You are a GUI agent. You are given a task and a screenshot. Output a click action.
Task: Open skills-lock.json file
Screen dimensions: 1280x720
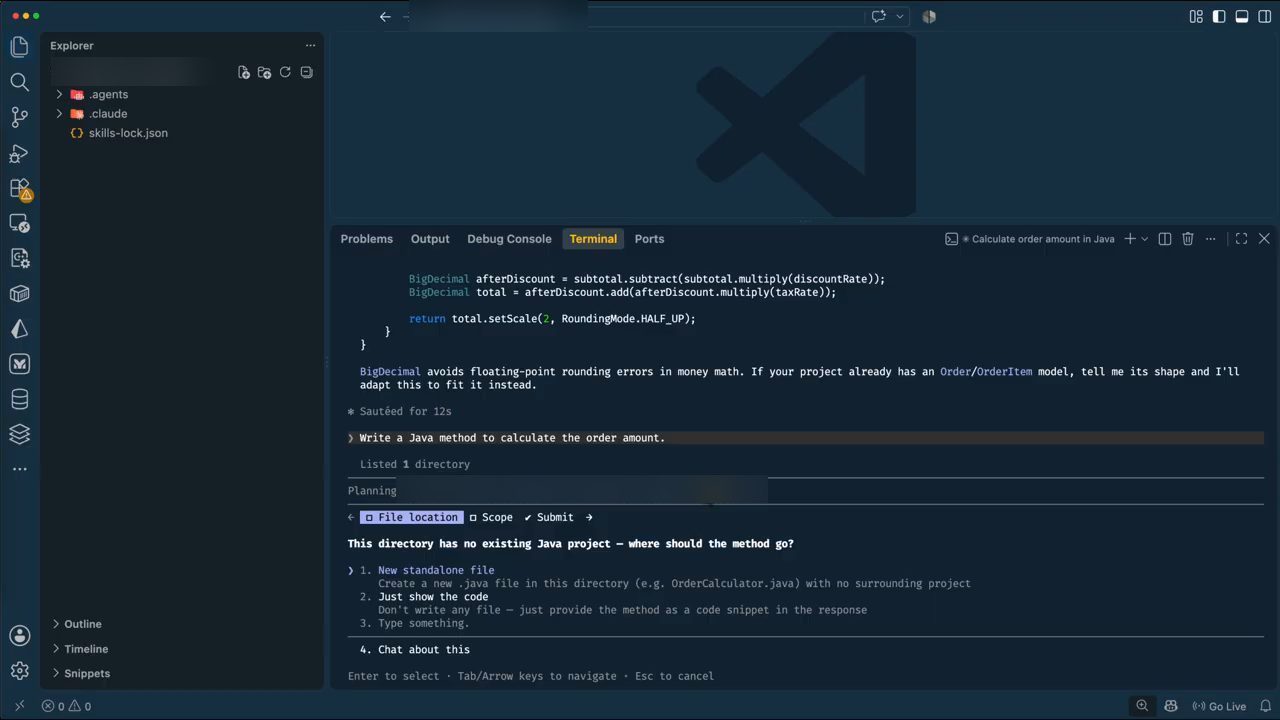click(x=128, y=133)
